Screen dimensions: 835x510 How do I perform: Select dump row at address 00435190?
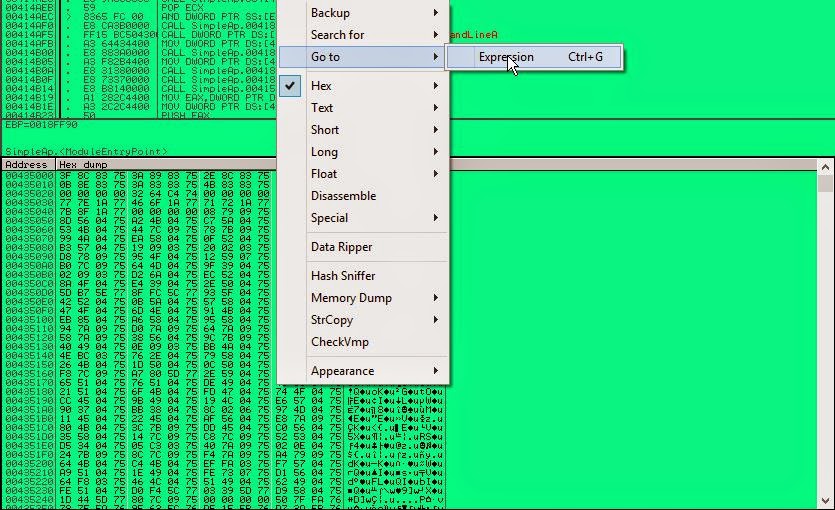(x=224, y=401)
